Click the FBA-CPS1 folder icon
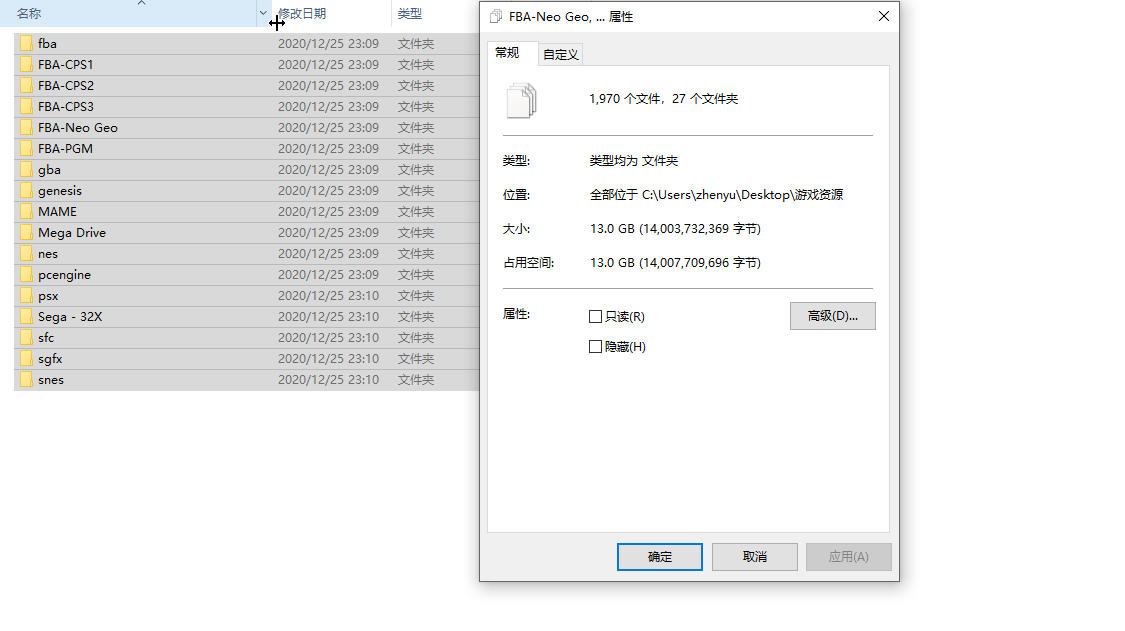The height and width of the screenshot is (631, 1125). tap(27, 65)
